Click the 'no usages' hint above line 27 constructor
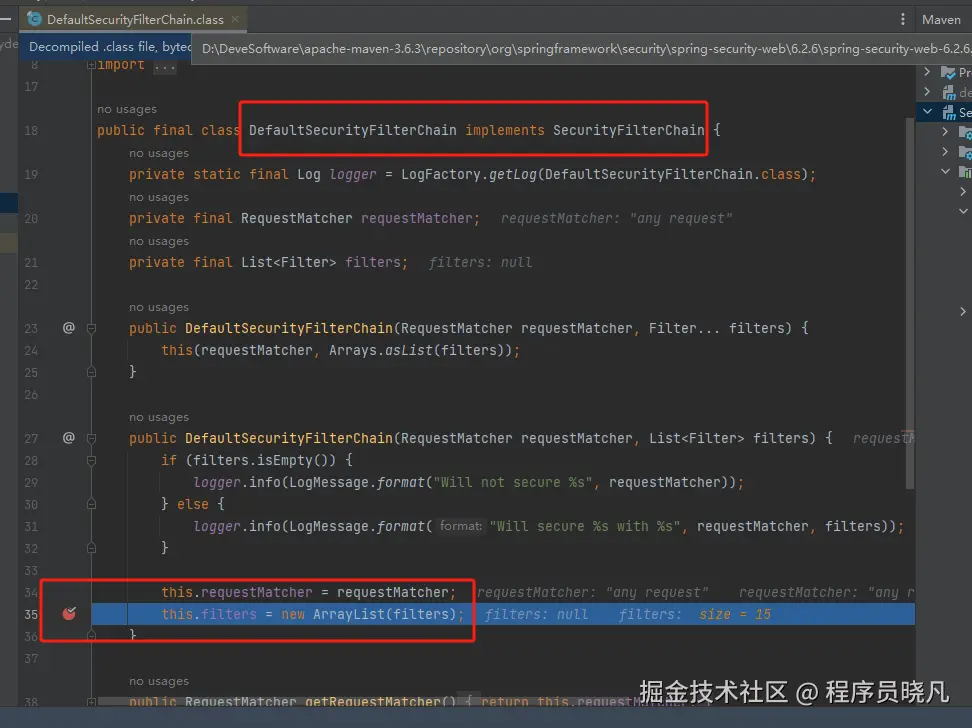Image resolution: width=972 pixels, height=728 pixels. point(159,417)
